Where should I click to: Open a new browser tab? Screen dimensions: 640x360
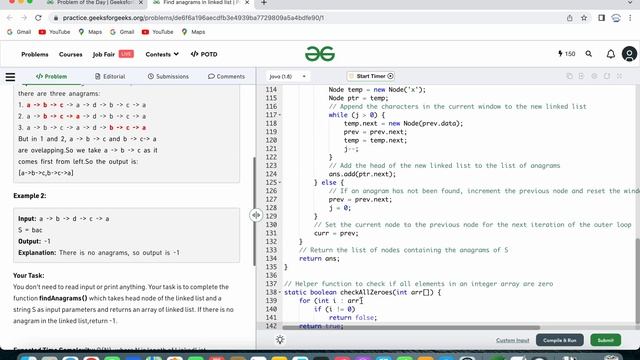pos(264,3)
